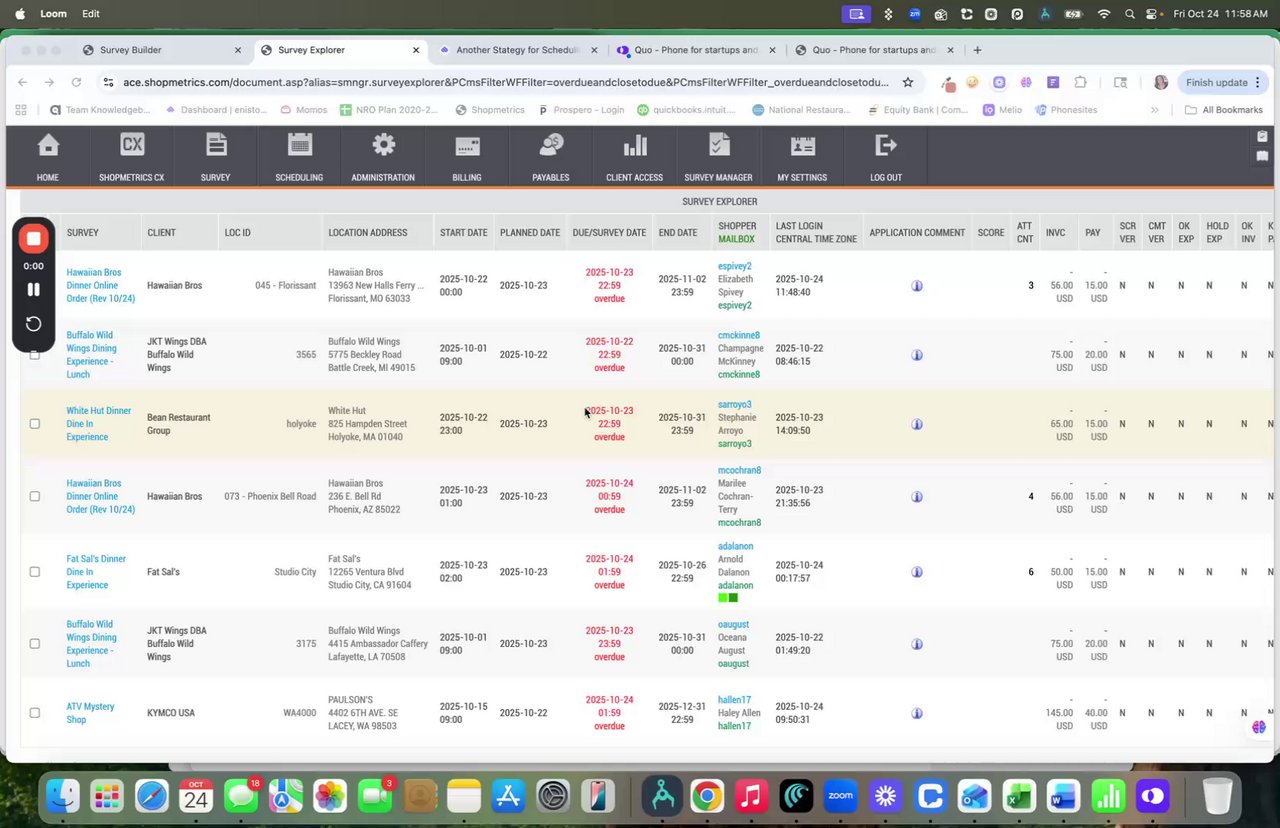Open the Shopmetrics bookmark
The width and height of the screenshot is (1280, 828).
click(x=490, y=110)
